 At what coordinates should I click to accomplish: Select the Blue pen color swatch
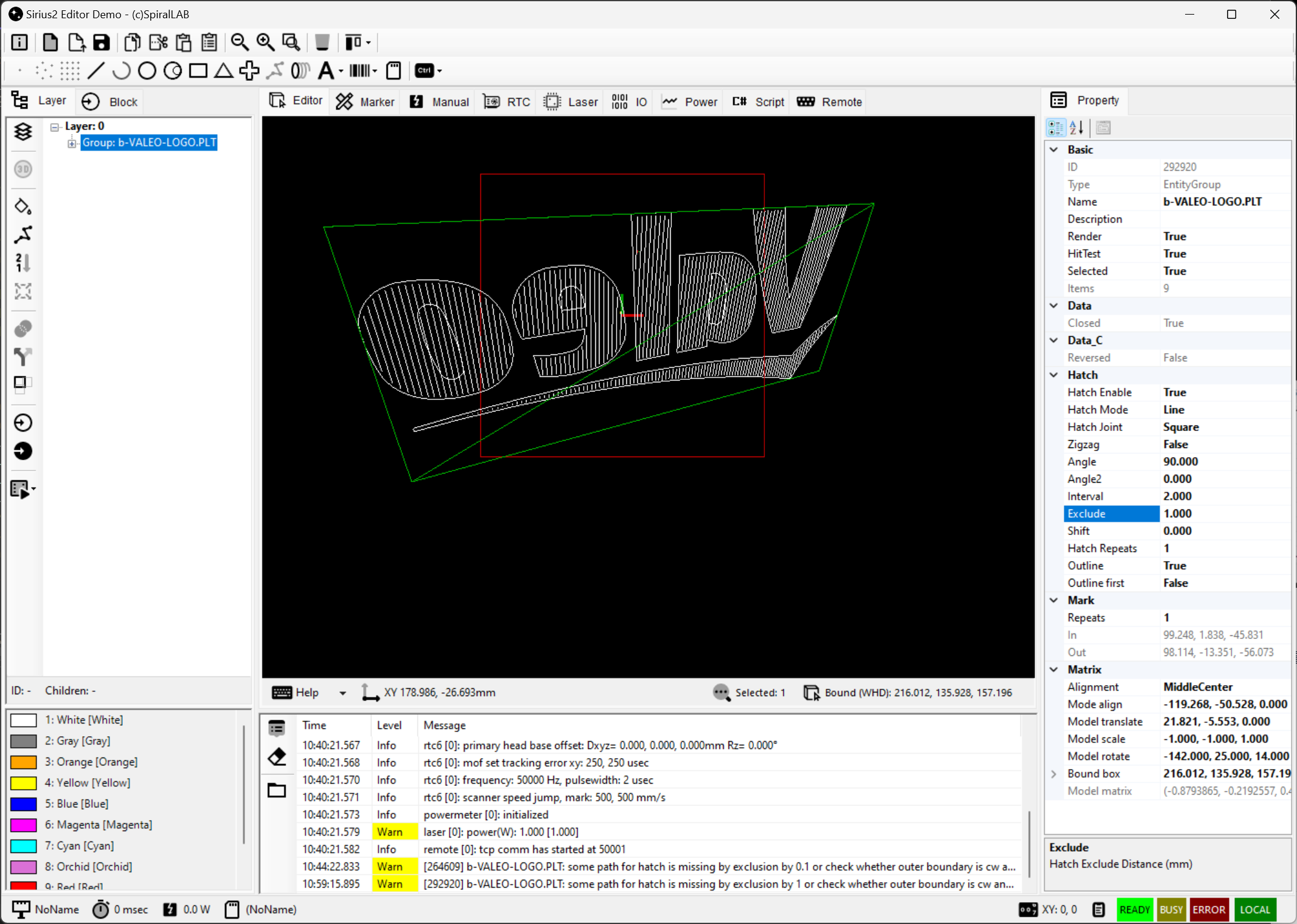[x=24, y=804]
